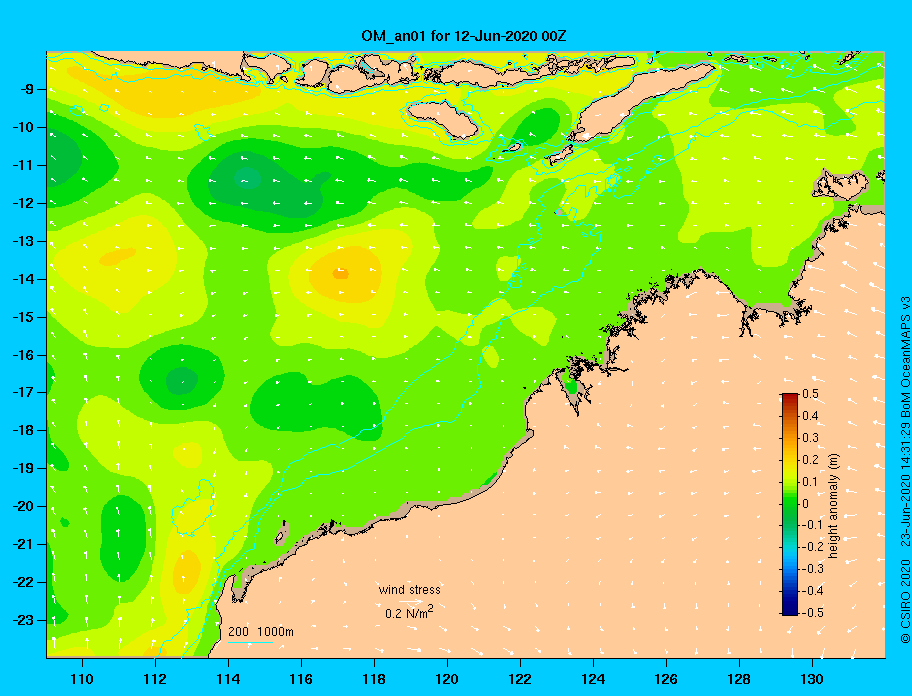Click latitude axis label -14
Viewport: 912px width, 696px height.
[x=26, y=279]
